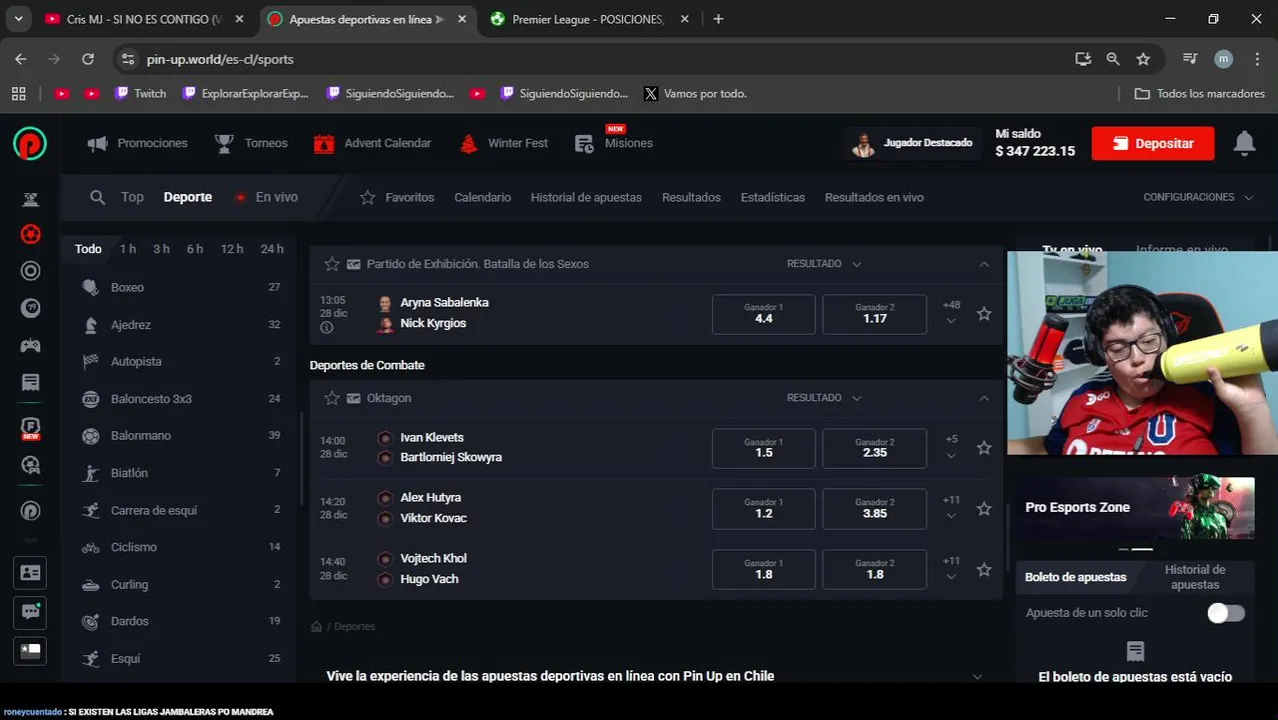Expand +5 markets for Klevets match

click(x=951, y=447)
